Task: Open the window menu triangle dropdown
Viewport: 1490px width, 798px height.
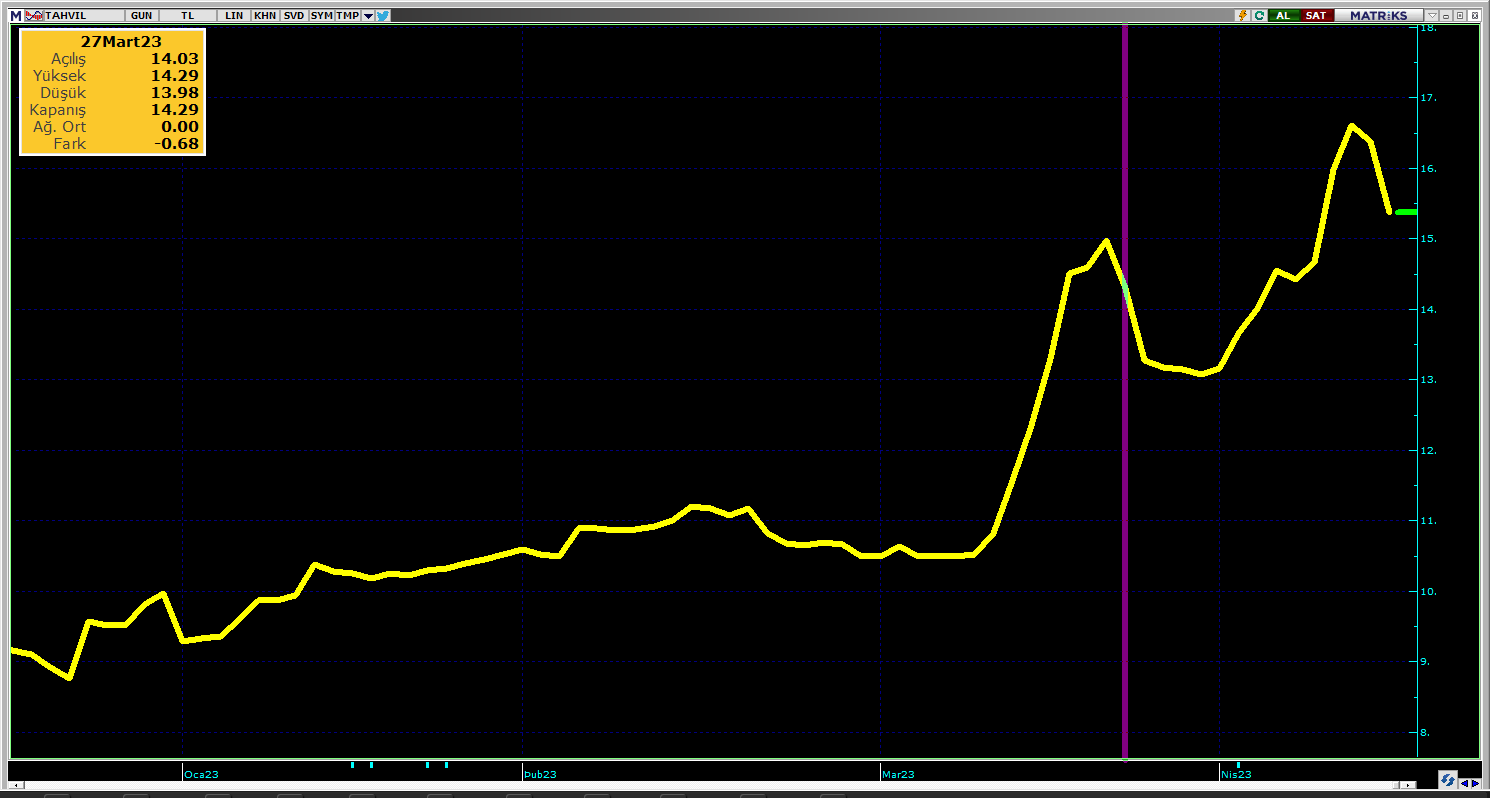Action: click(1432, 16)
